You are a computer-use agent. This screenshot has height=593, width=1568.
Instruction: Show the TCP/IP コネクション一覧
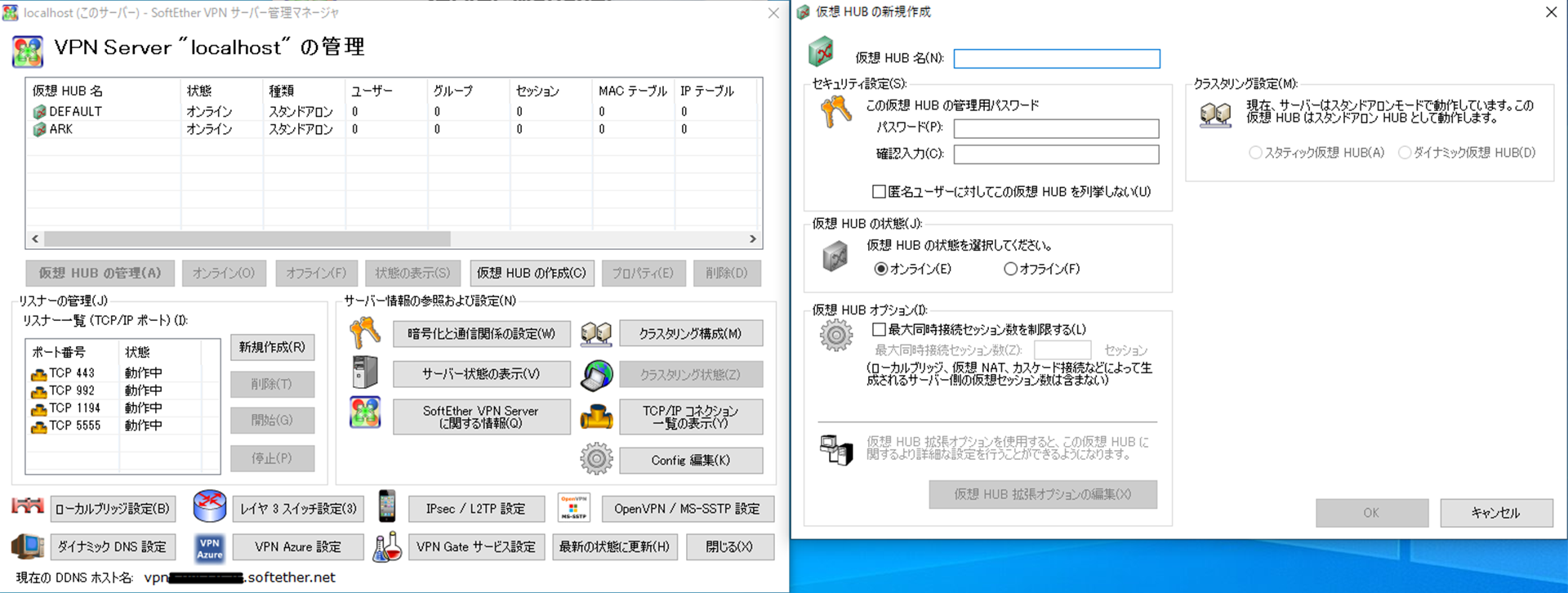(691, 417)
